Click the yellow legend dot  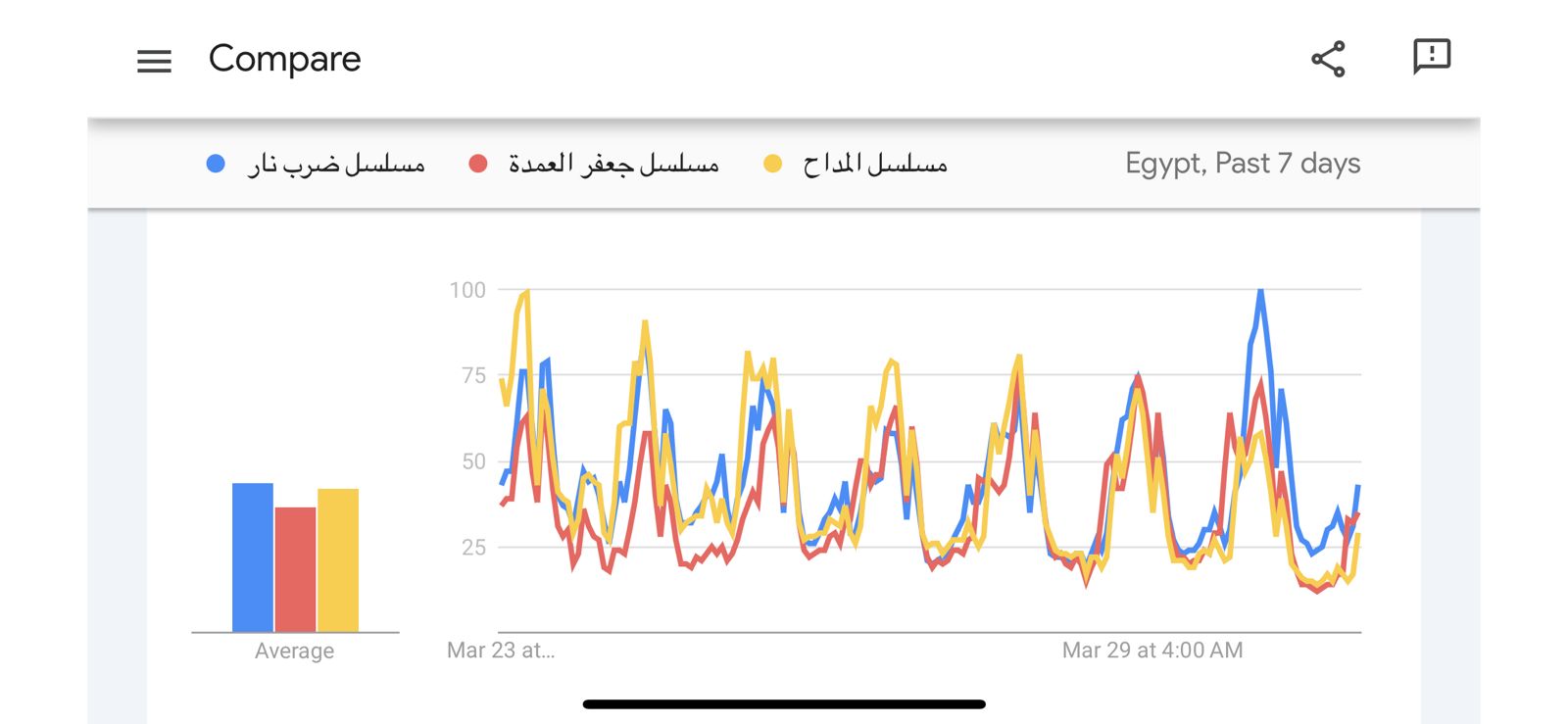[x=772, y=164]
